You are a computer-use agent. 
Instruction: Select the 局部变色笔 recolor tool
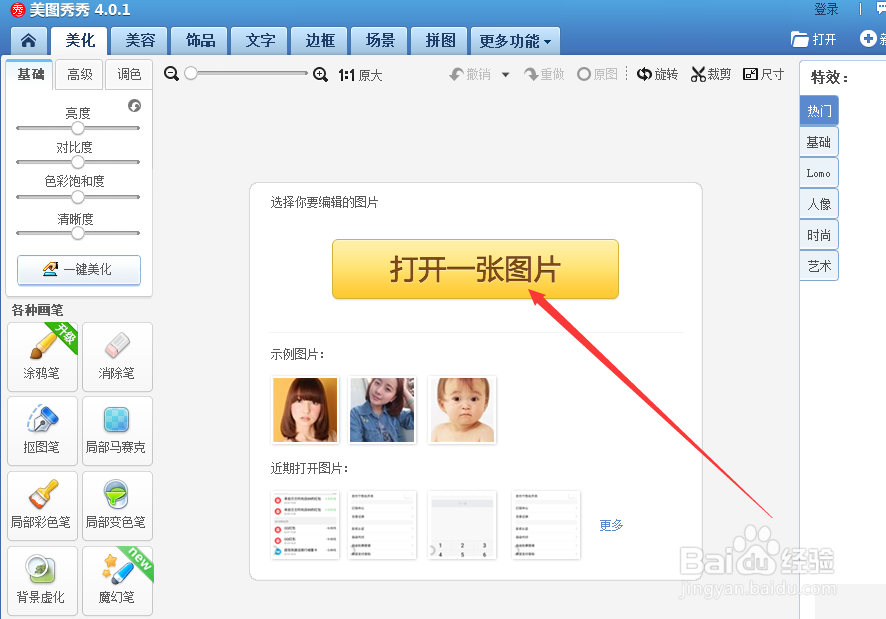pyautogui.click(x=118, y=506)
